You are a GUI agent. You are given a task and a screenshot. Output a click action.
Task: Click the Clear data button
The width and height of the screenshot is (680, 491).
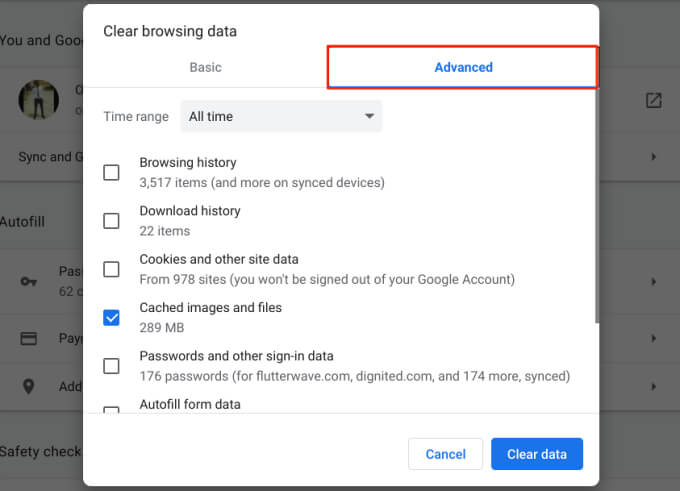click(536, 454)
